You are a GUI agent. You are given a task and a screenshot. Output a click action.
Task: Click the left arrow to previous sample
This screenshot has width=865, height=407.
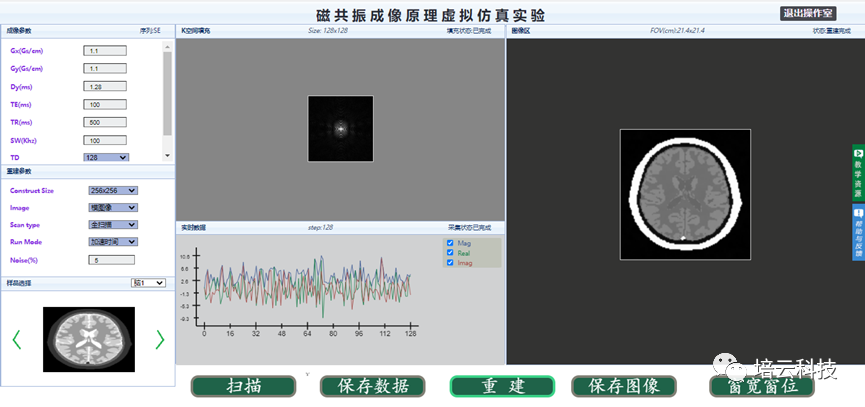coord(16,340)
